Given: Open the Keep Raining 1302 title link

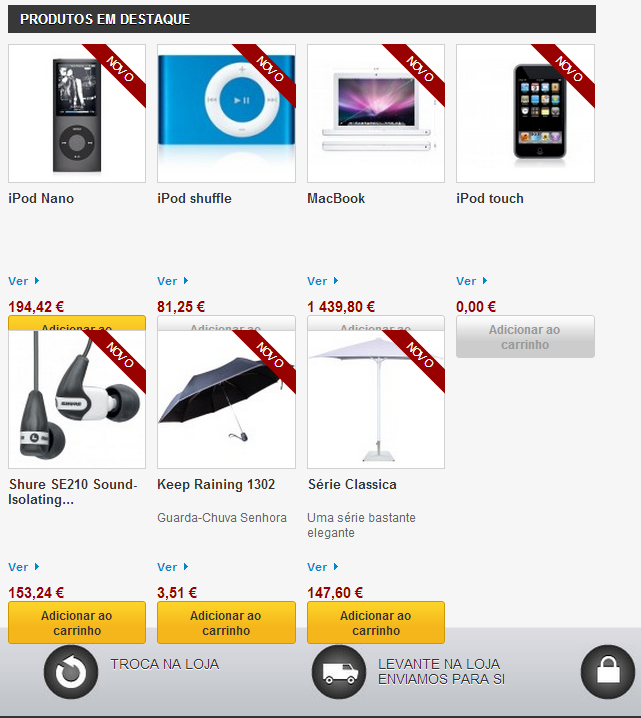Looking at the screenshot, I should (x=216, y=484).
